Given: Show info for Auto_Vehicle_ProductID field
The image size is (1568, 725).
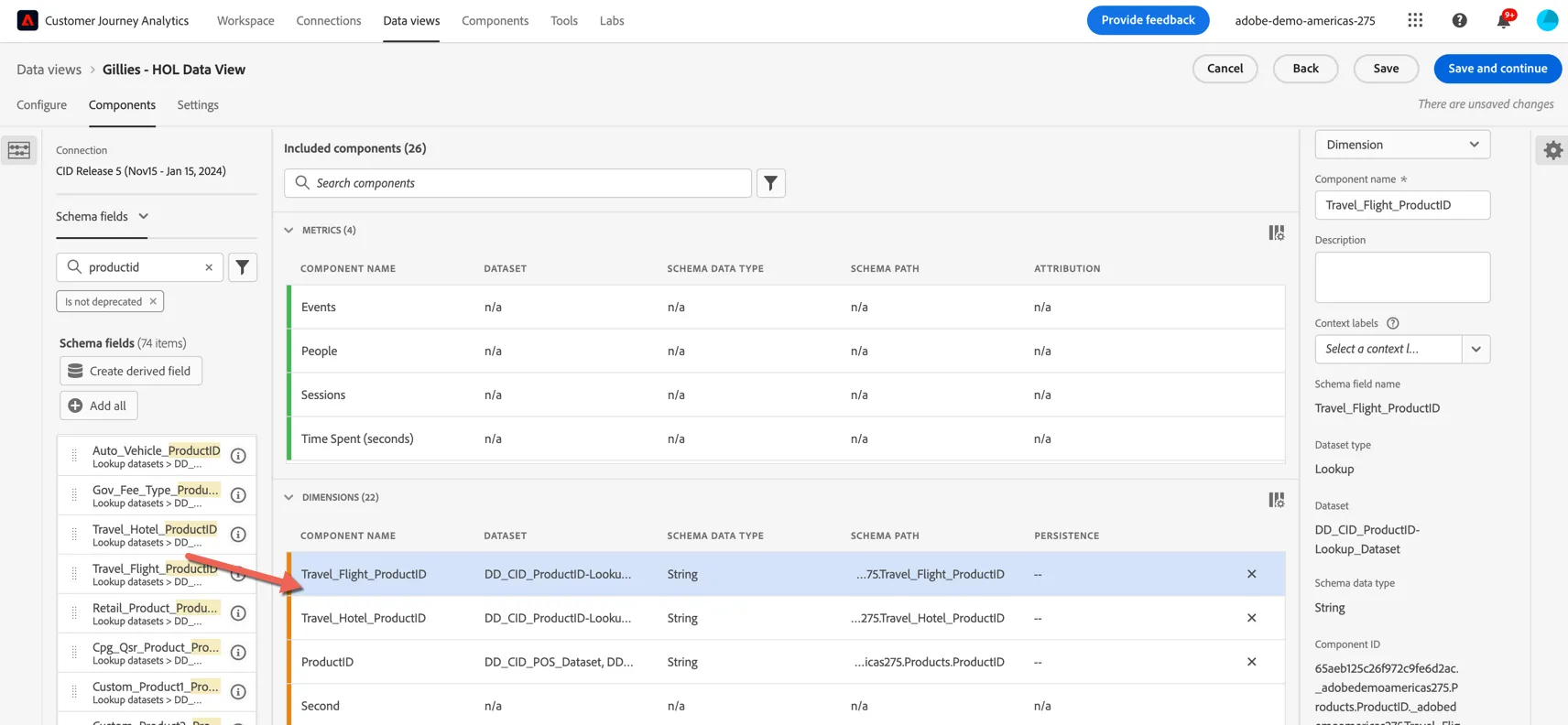Looking at the screenshot, I should [x=238, y=456].
